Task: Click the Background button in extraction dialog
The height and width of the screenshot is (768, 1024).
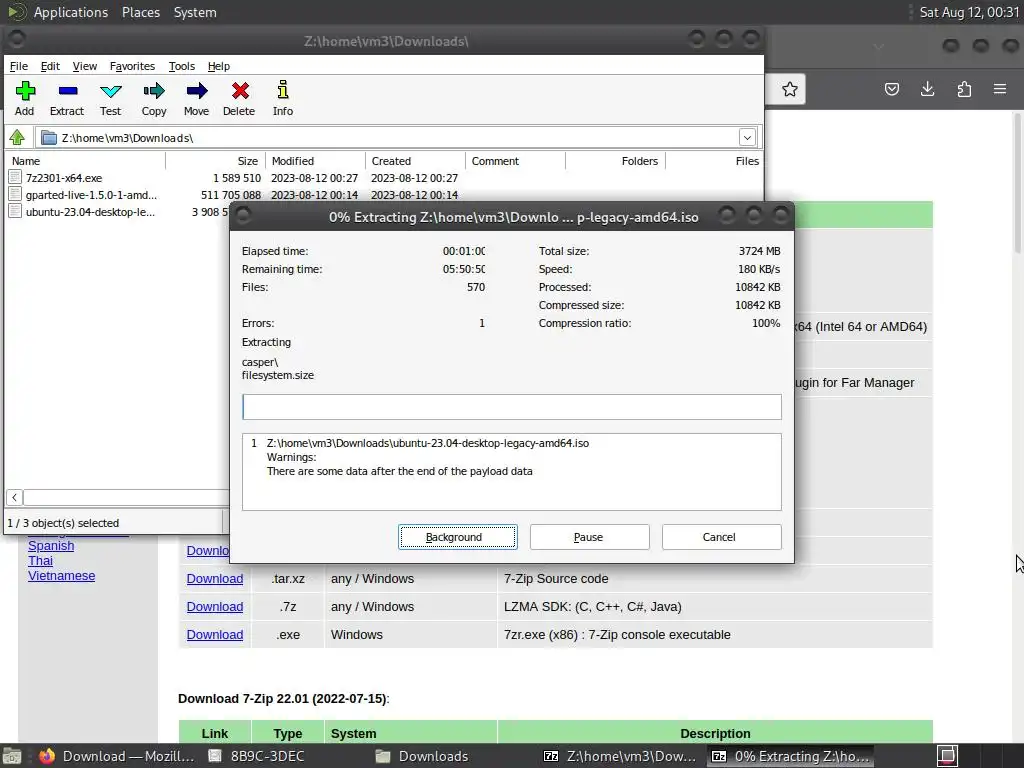Action: 458,537
